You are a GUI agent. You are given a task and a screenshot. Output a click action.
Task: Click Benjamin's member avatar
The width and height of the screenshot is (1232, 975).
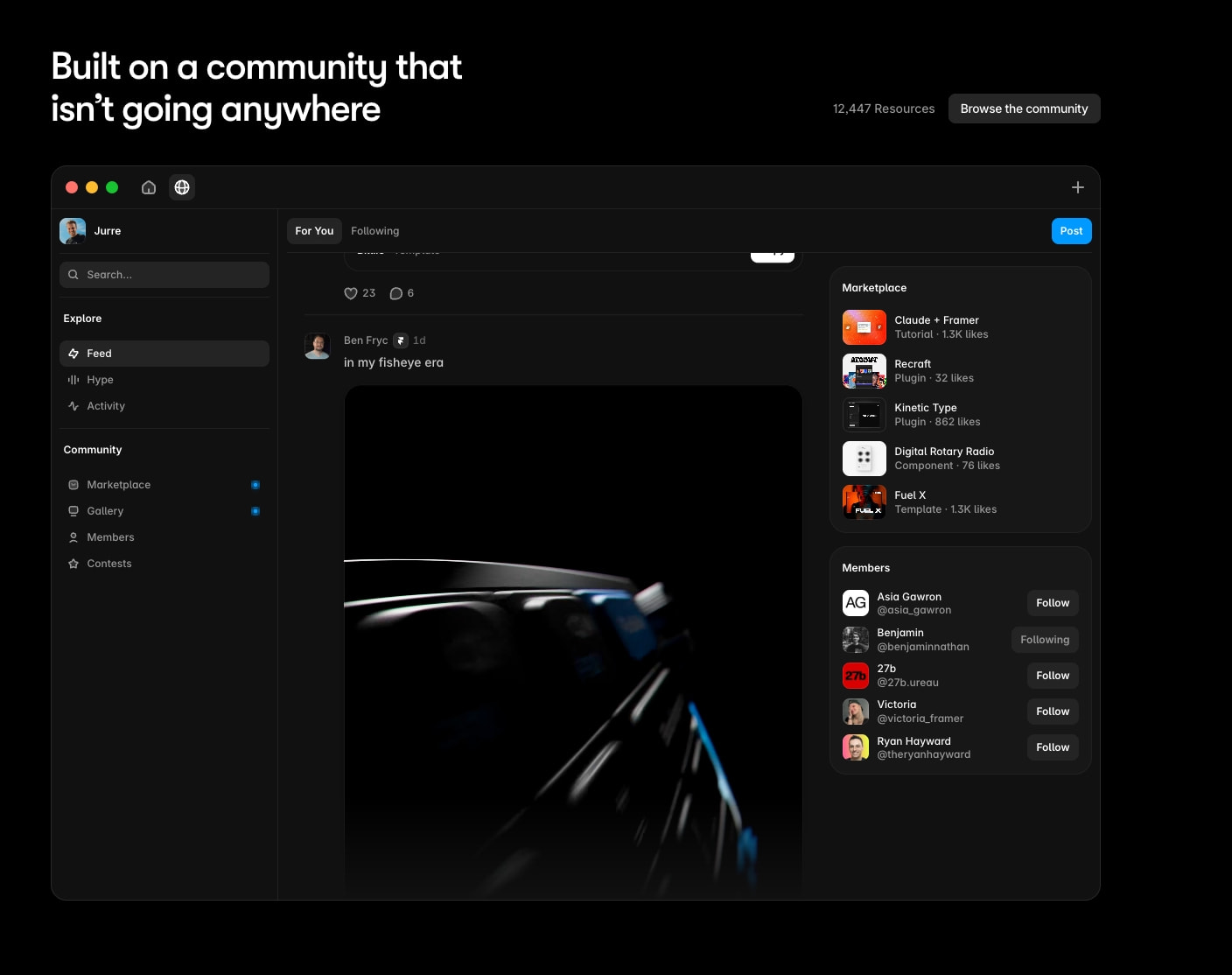(856, 640)
